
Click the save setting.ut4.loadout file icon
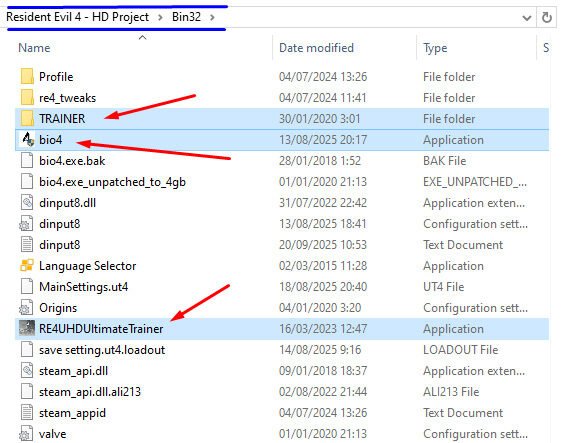tap(27, 350)
